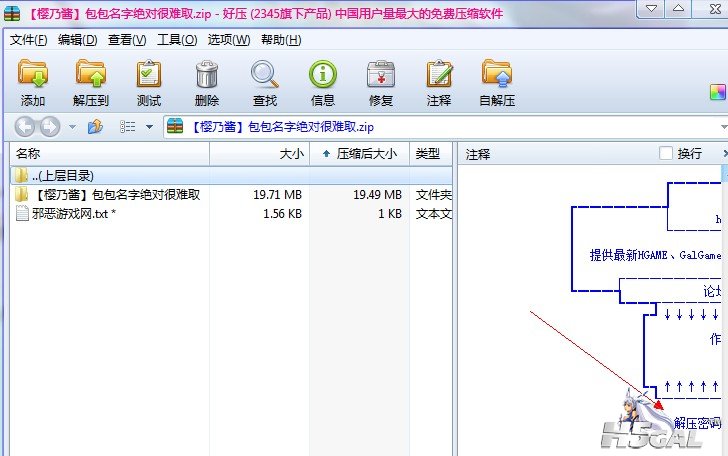Open the 查看(V) menu
The height and width of the screenshot is (456, 728).
pyautogui.click(x=127, y=40)
